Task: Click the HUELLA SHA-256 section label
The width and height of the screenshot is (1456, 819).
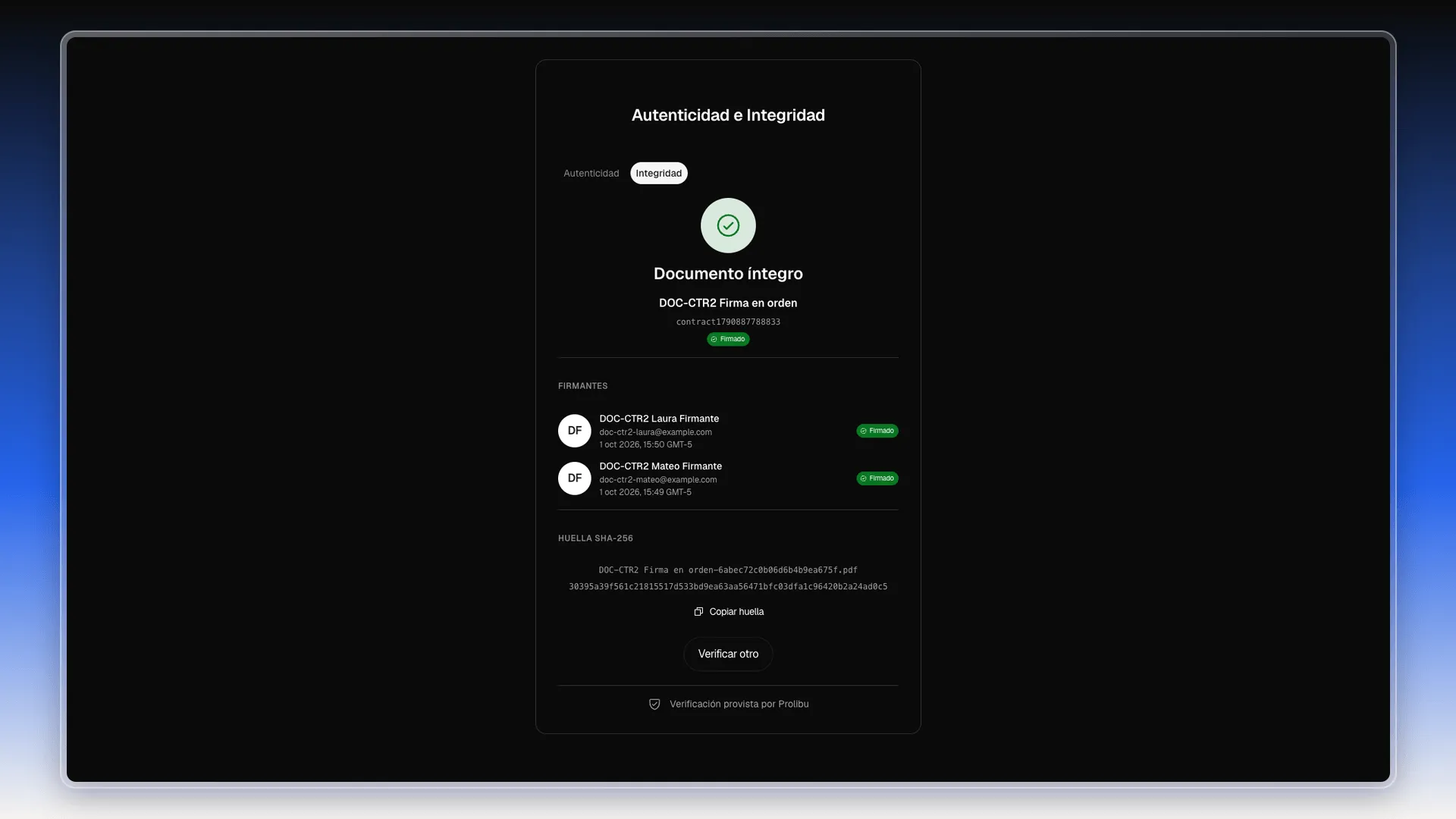Action: (x=595, y=538)
